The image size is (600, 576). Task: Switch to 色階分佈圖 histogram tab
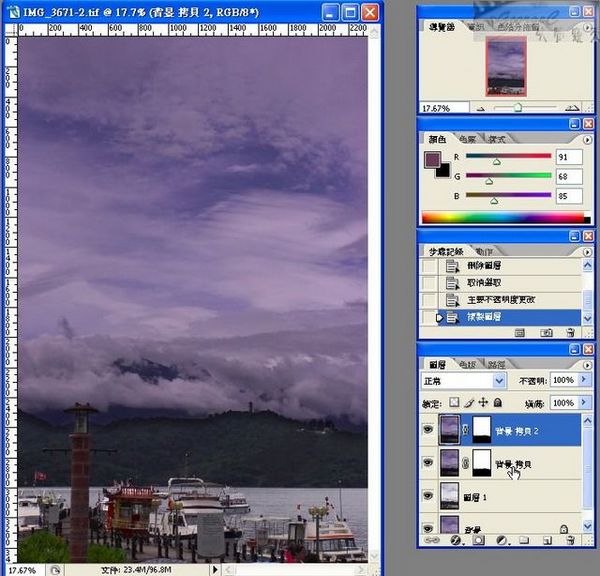(x=518, y=27)
